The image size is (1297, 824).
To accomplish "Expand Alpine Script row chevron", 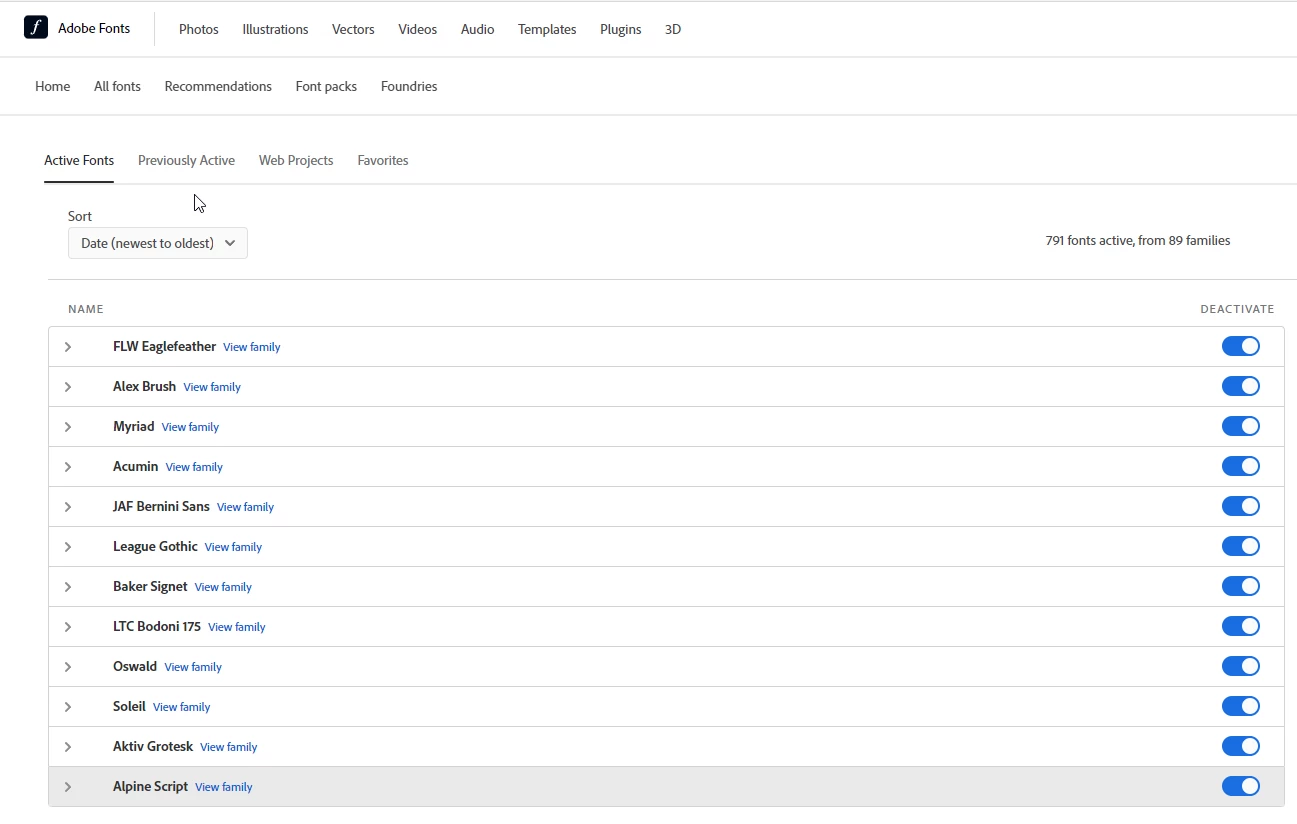I will click(x=68, y=787).
